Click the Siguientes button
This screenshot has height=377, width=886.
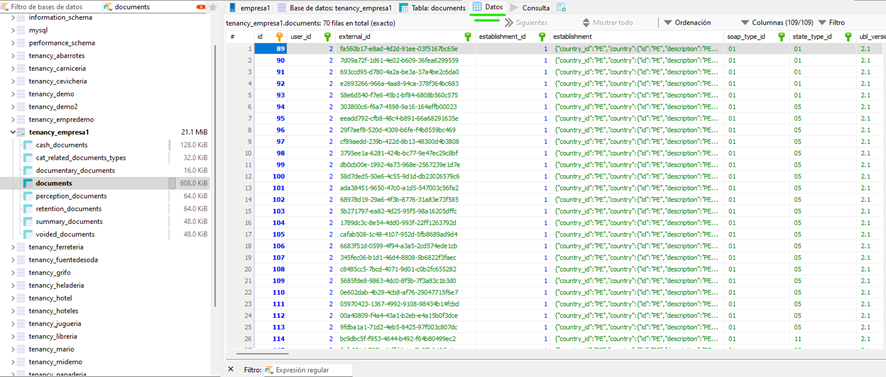click(x=525, y=23)
